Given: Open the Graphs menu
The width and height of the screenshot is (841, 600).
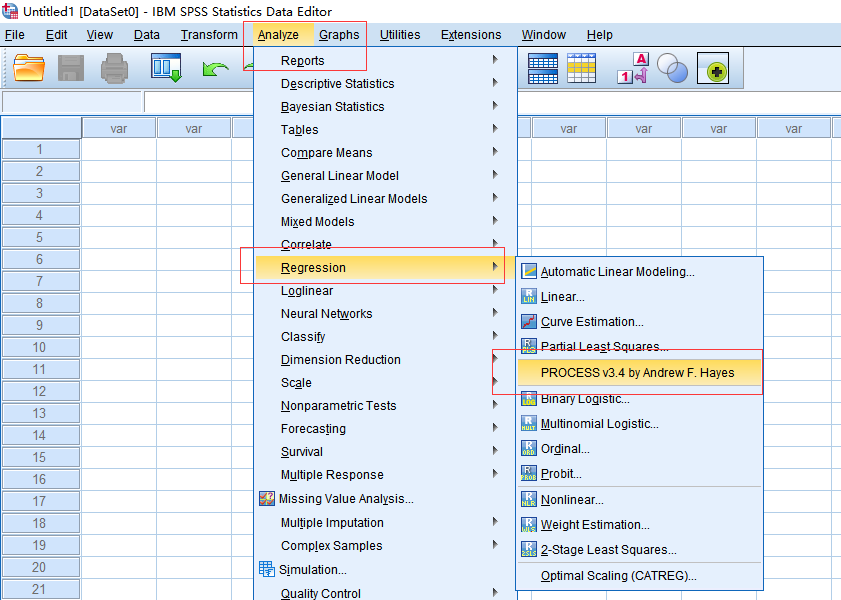Looking at the screenshot, I should [x=339, y=35].
